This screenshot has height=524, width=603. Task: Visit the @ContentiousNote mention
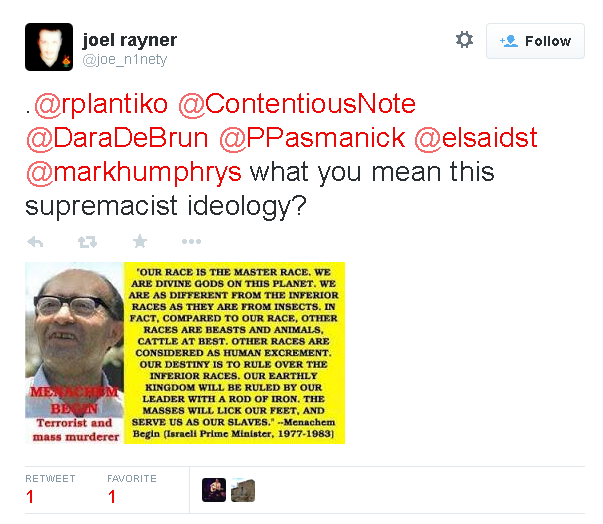pos(297,104)
